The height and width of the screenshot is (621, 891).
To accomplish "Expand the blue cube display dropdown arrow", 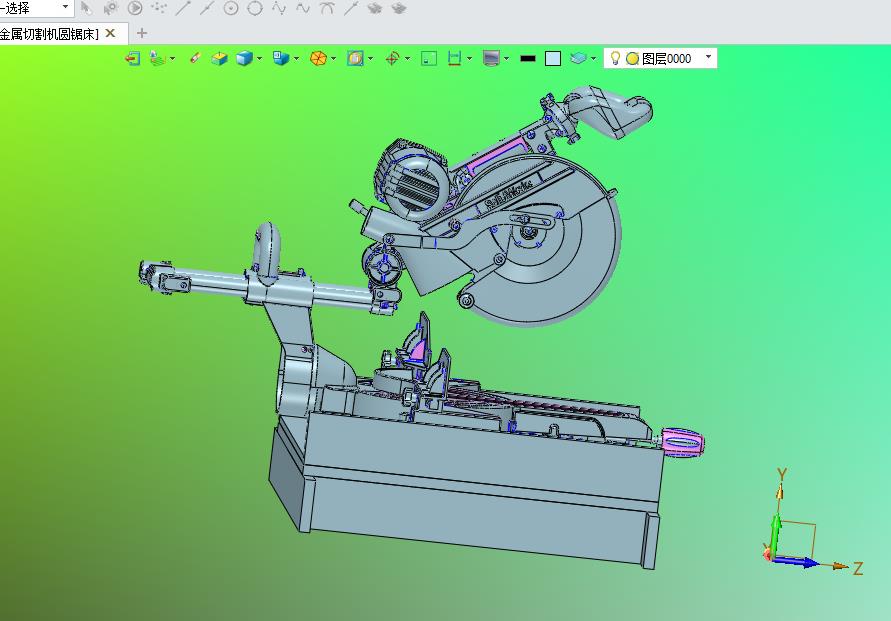I will pyautogui.click(x=260, y=59).
